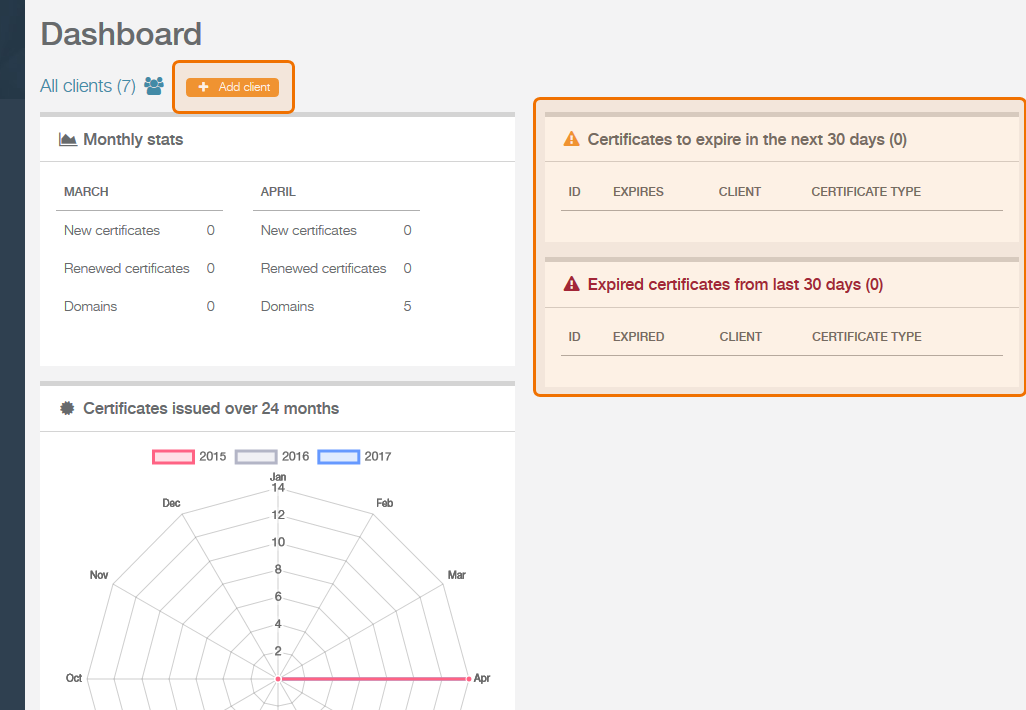Screen dimensions: 1026x710
Task: Click April Domains value 5
Action: tap(408, 306)
